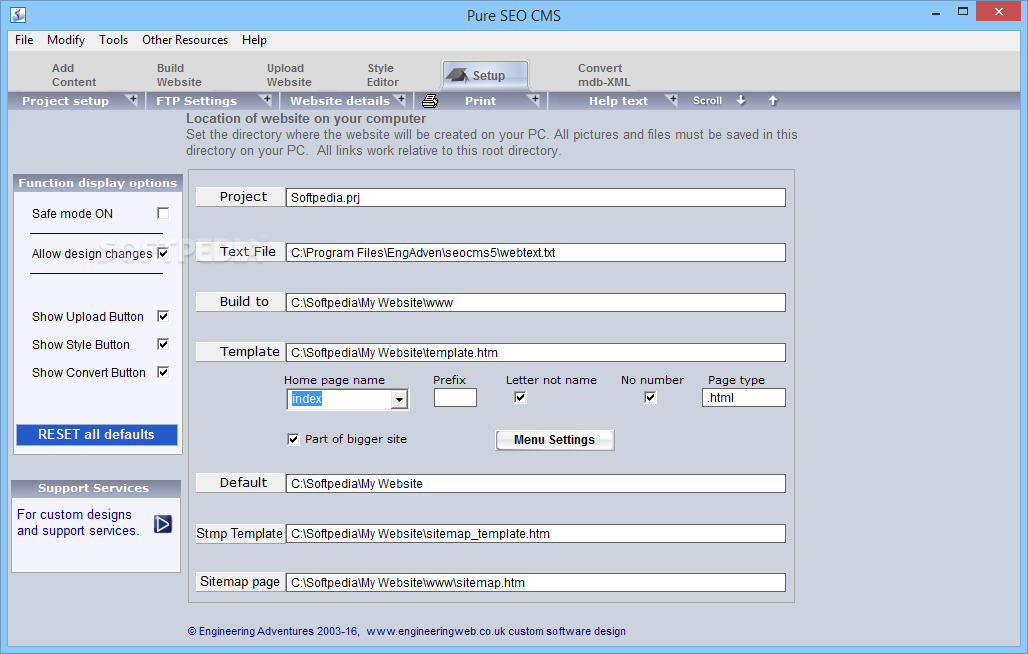Open the Tools menu
The image size is (1028, 654).
coord(113,40)
